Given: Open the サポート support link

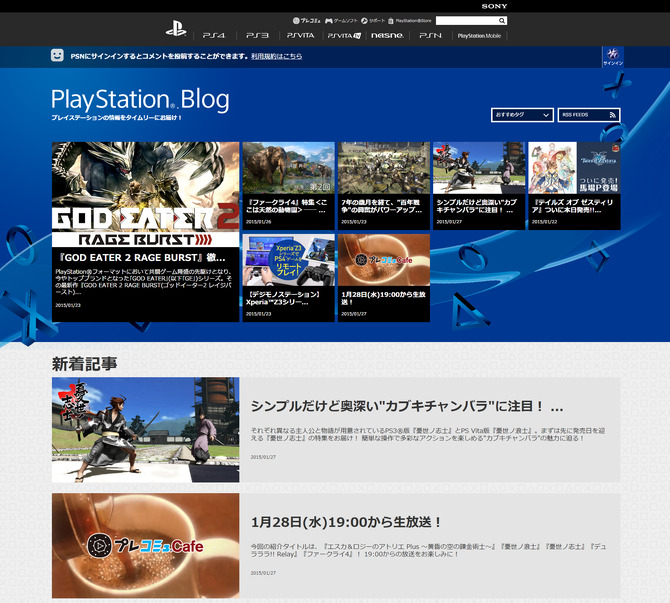Looking at the screenshot, I should coord(373,21).
